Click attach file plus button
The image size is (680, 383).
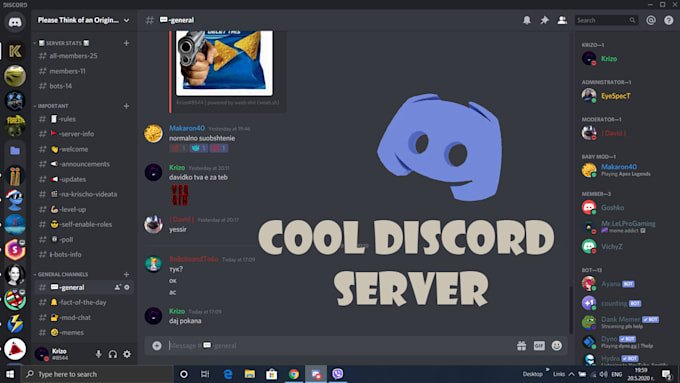pos(157,345)
